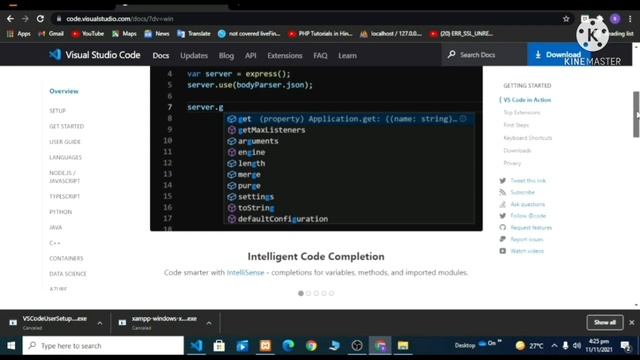Click the Search Docs field

pos(484,55)
